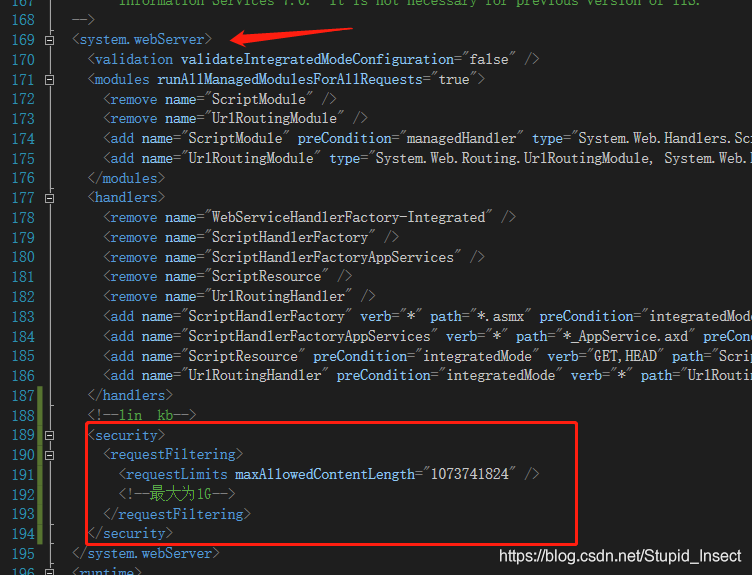Collapse the requestFiltering block at line 190
Viewport: 752px width, 575px height.
pyautogui.click(x=49, y=455)
